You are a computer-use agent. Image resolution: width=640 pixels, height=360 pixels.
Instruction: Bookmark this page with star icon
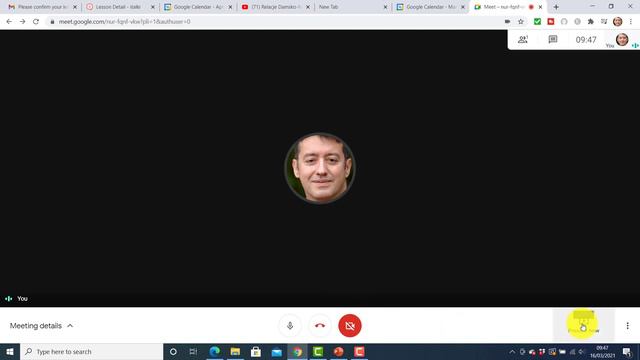[x=521, y=22]
